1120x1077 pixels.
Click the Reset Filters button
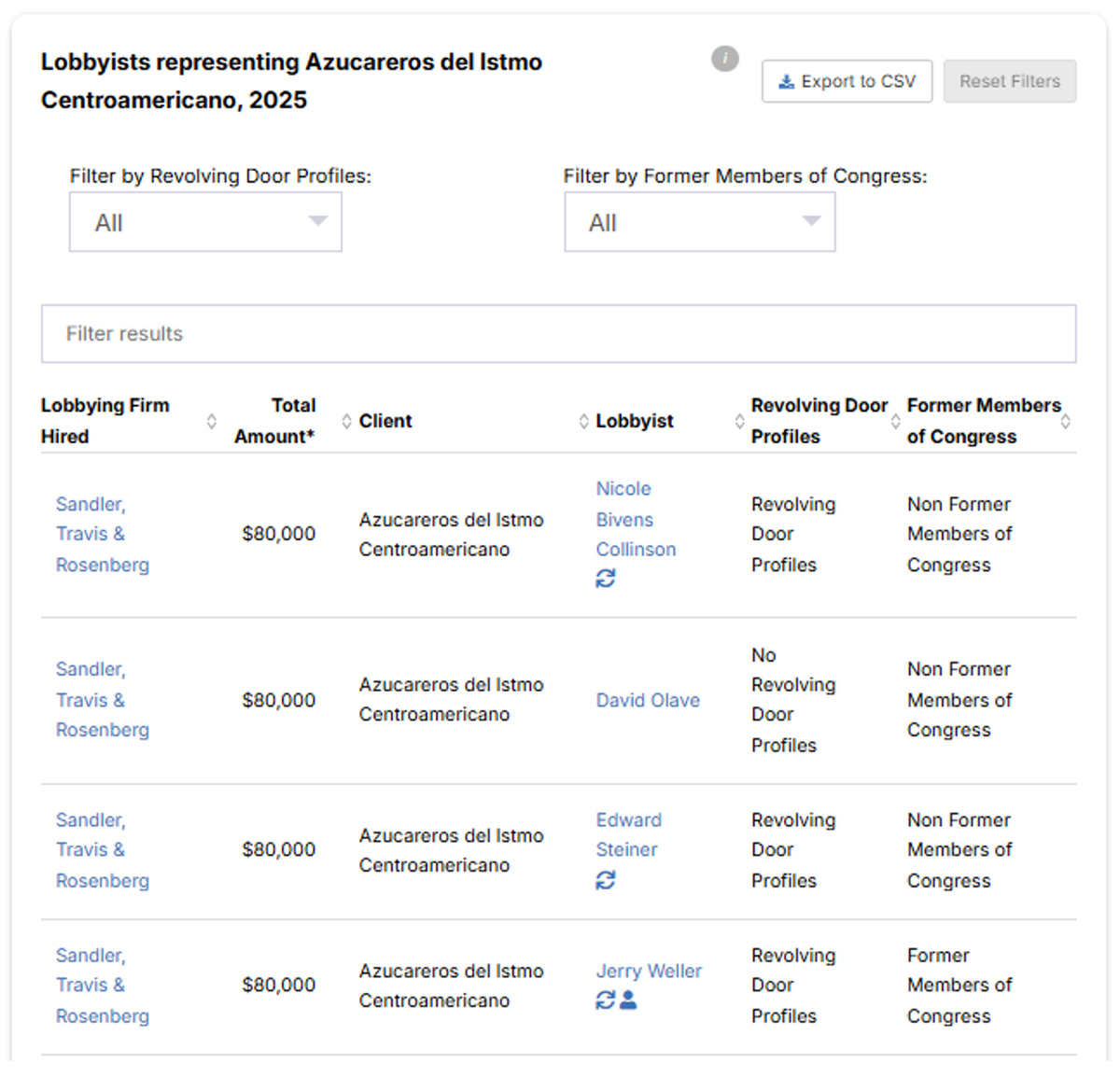1010,81
